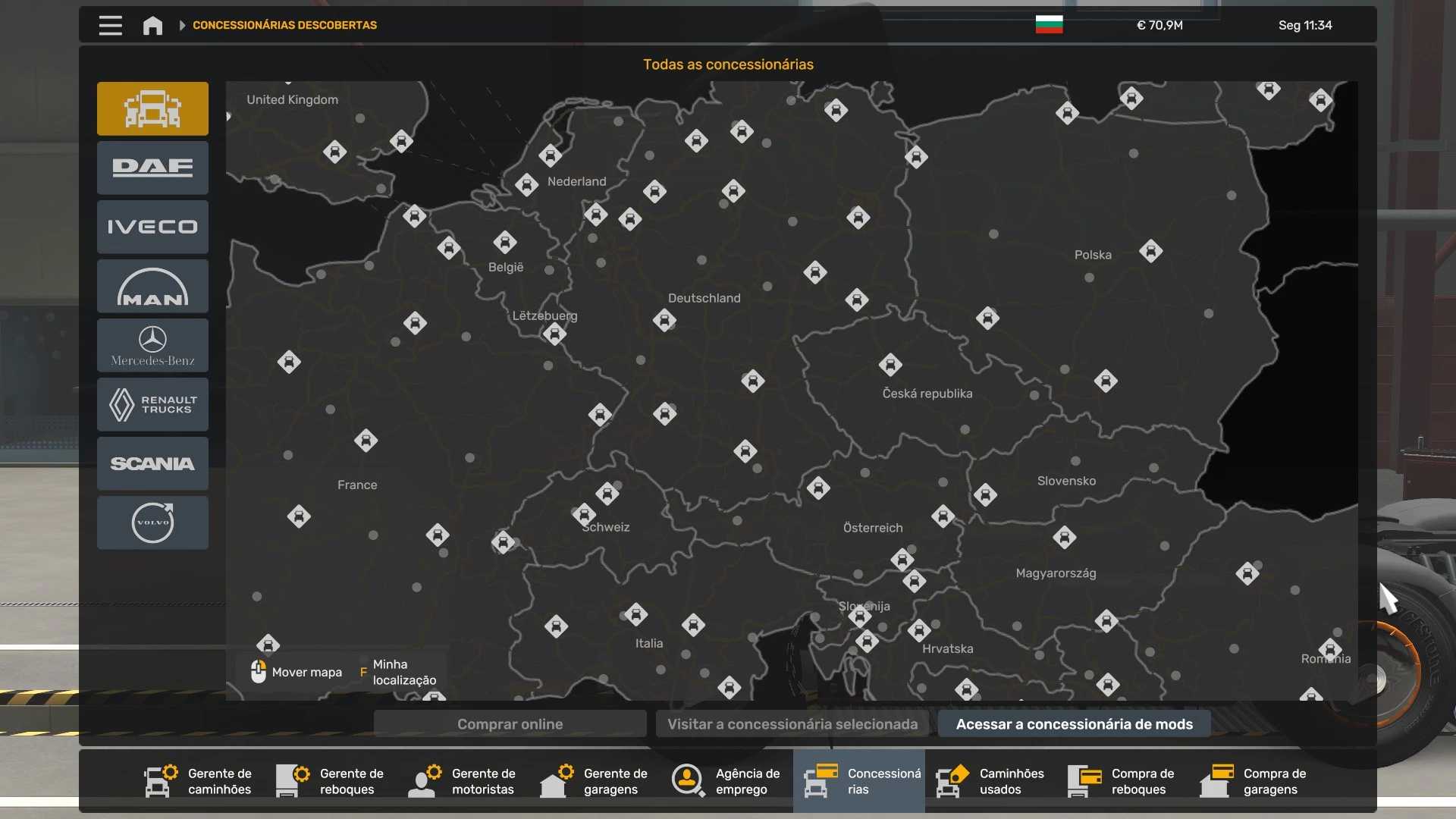Go to the home screen icon

pyautogui.click(x=152, y=25)
